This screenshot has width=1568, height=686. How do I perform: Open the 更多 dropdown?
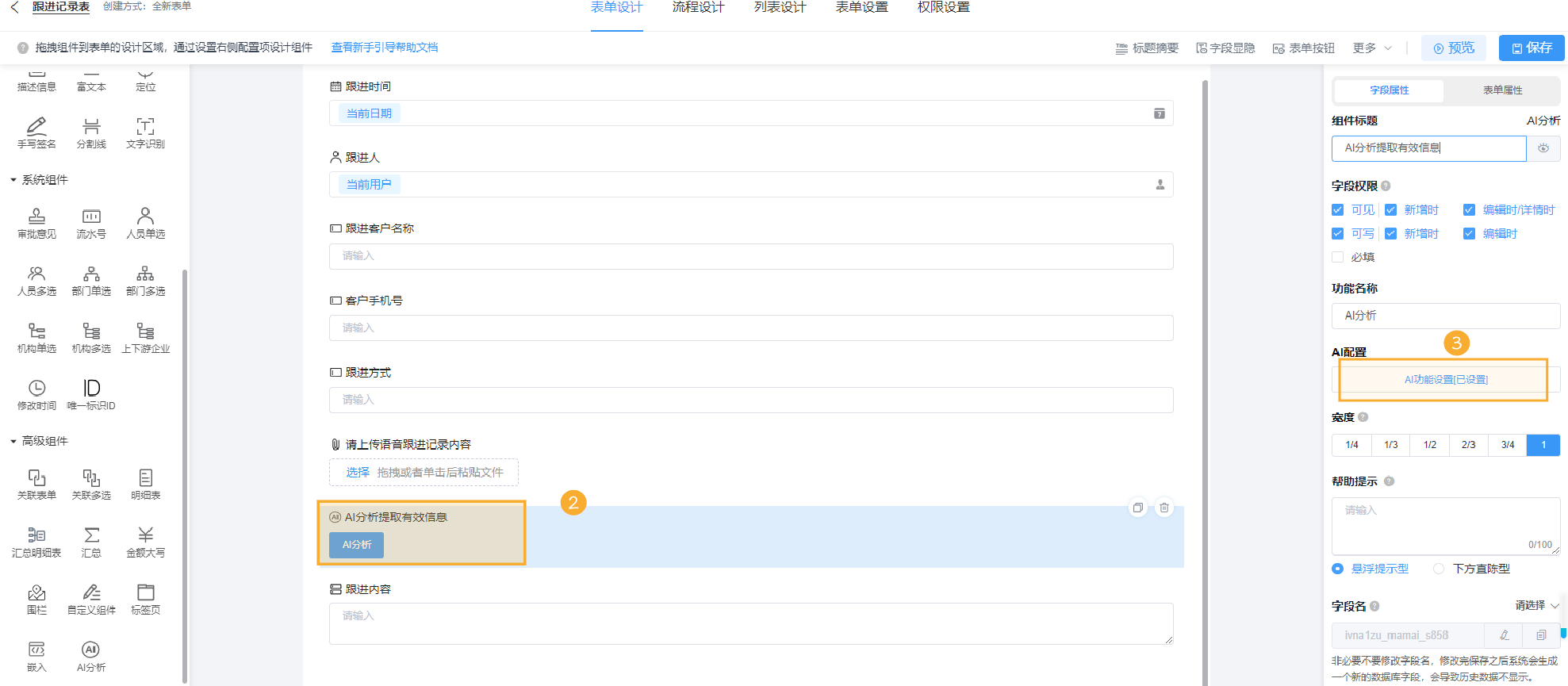click(x=1373, y=48)
